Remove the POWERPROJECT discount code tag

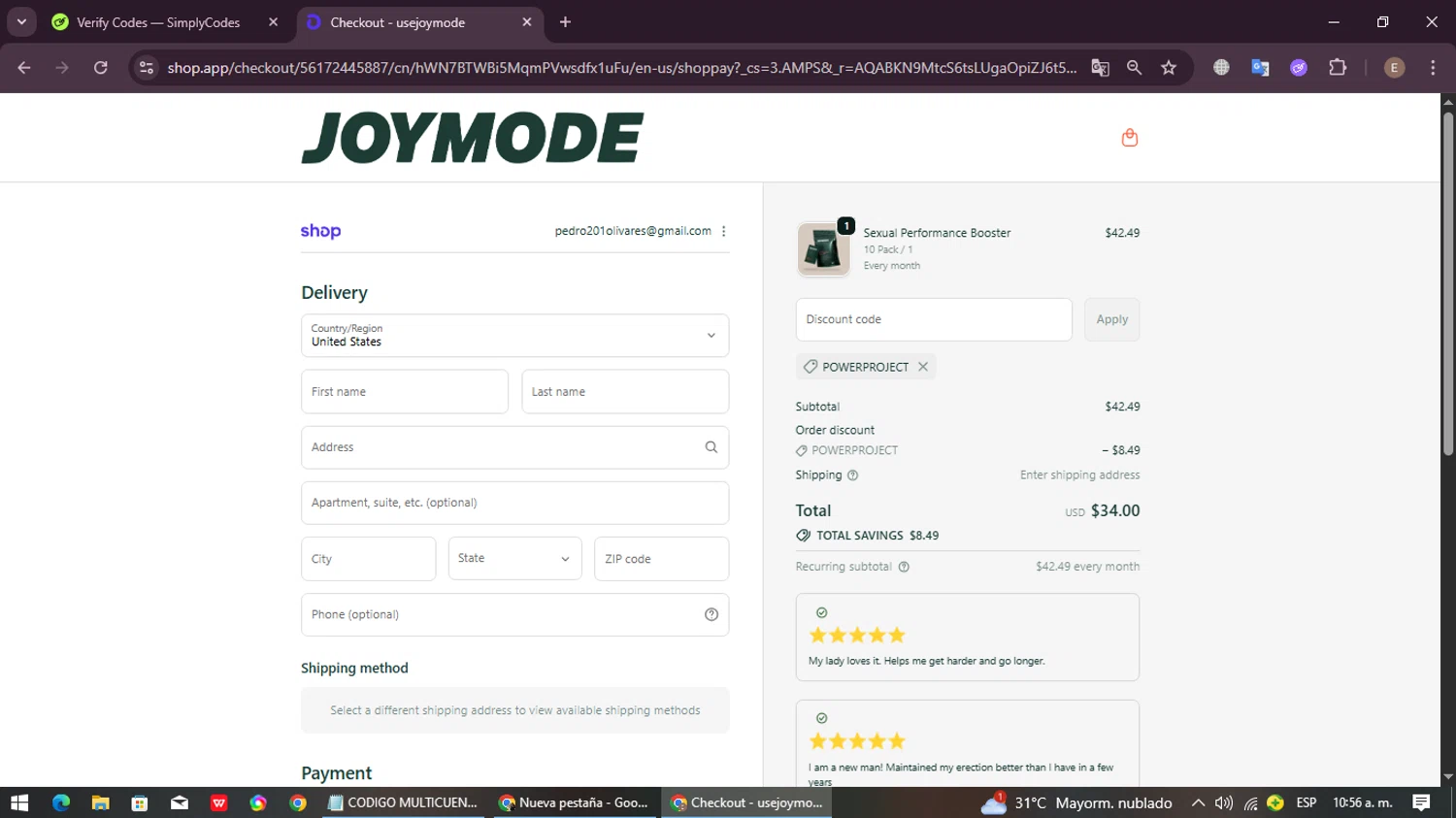923,367
